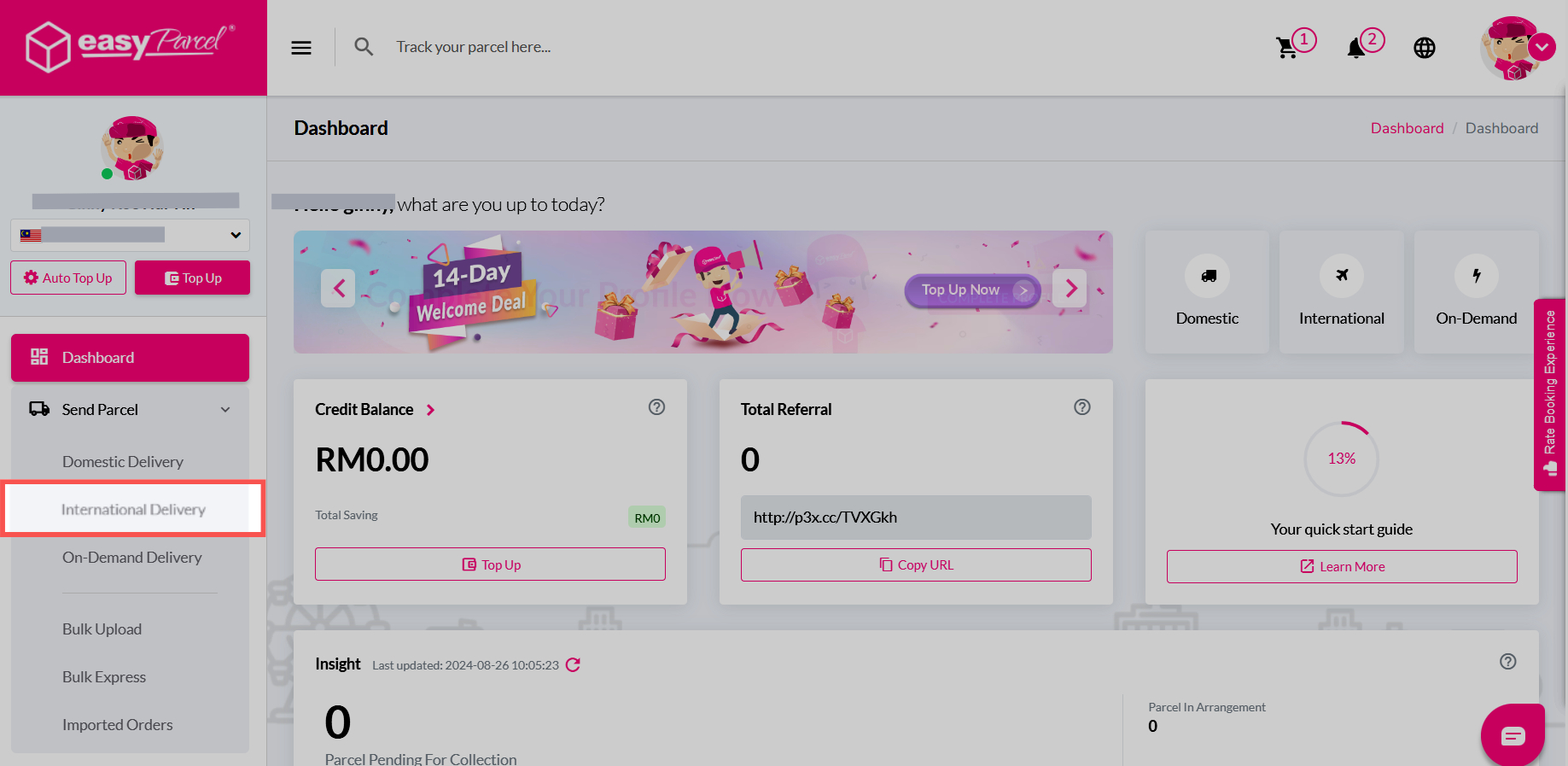Image resolution: width=1568 pixels, height=766 pixels.
Task: Click the Copy URL button
Action: pos(916,564)
